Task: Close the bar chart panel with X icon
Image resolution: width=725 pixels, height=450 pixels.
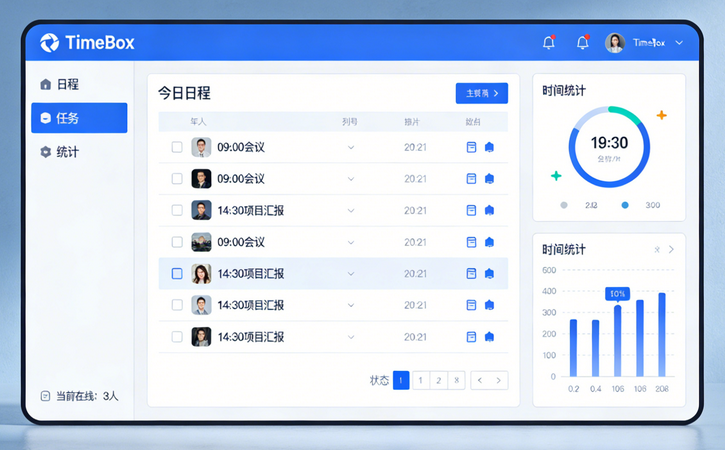Action: pyautogui.click(x=657, y=249)
